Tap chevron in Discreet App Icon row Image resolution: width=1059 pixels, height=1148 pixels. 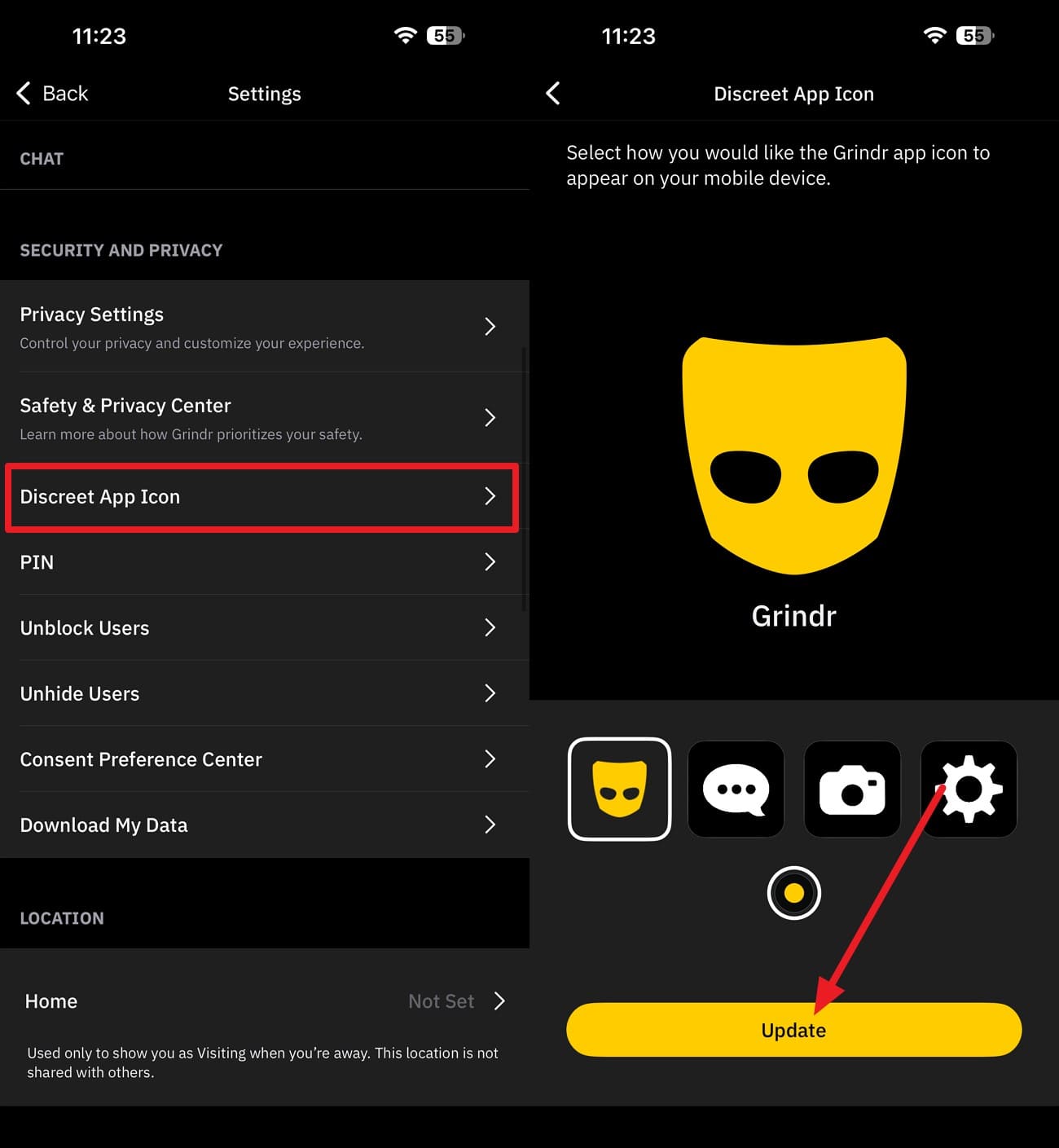pos(490,496)
